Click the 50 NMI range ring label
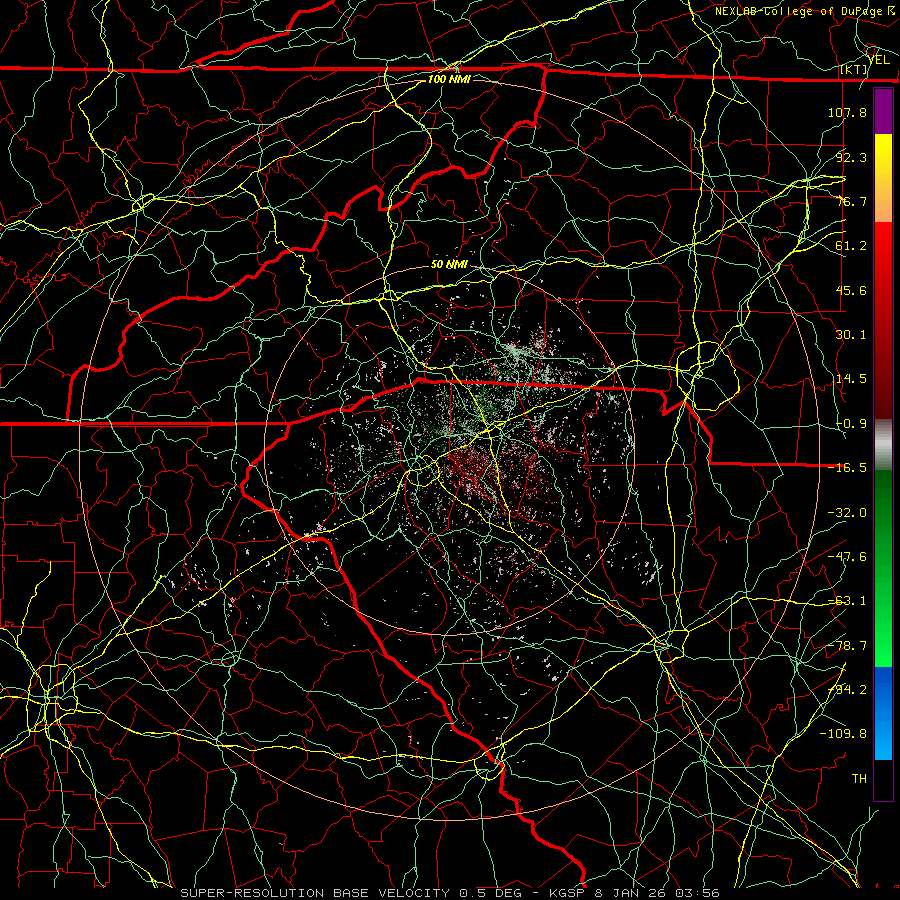The image size is (900, 900). click(x=449, y=264)
